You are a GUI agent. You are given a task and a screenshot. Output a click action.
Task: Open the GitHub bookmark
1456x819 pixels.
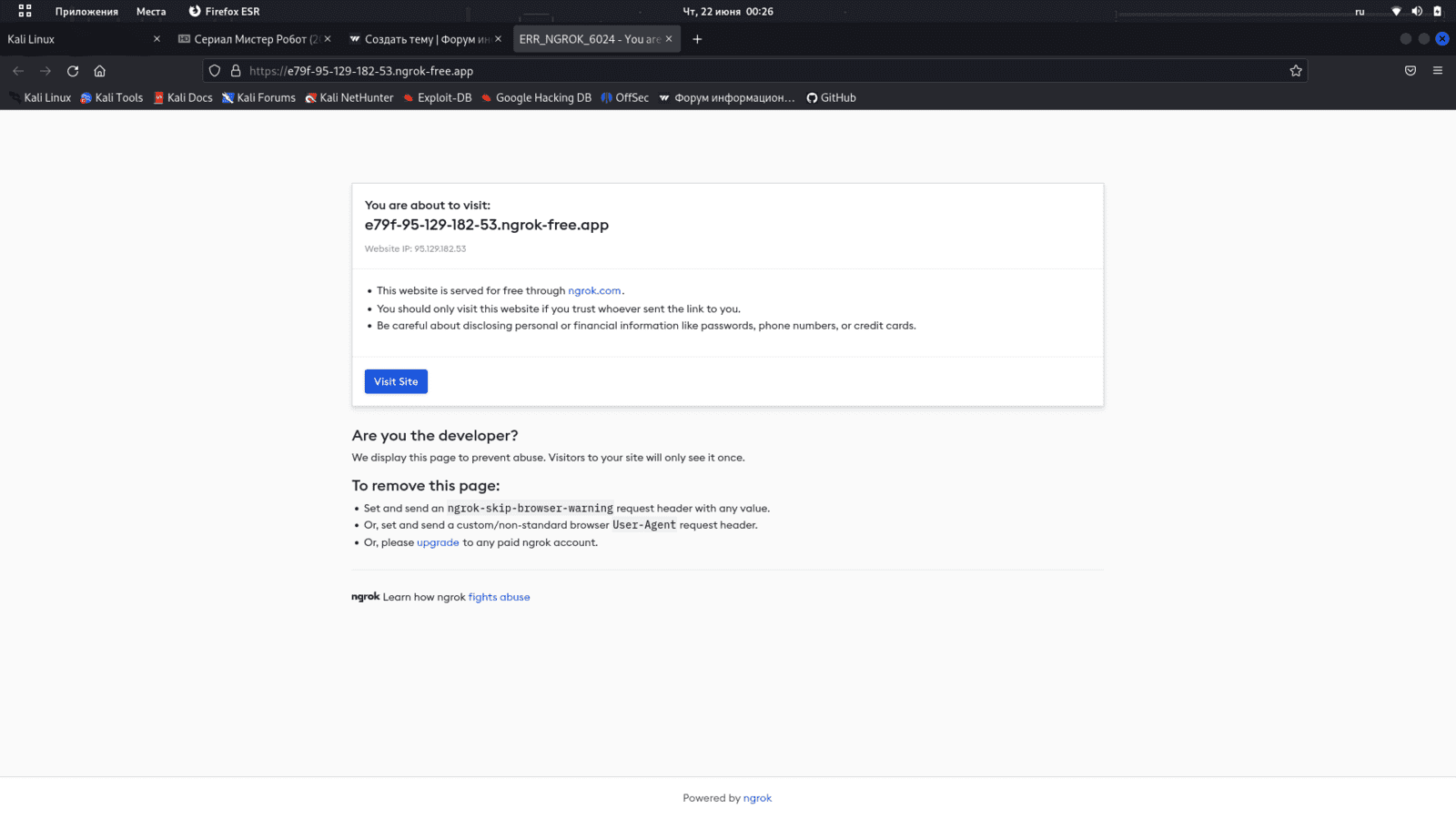click(x=831, y=98)
